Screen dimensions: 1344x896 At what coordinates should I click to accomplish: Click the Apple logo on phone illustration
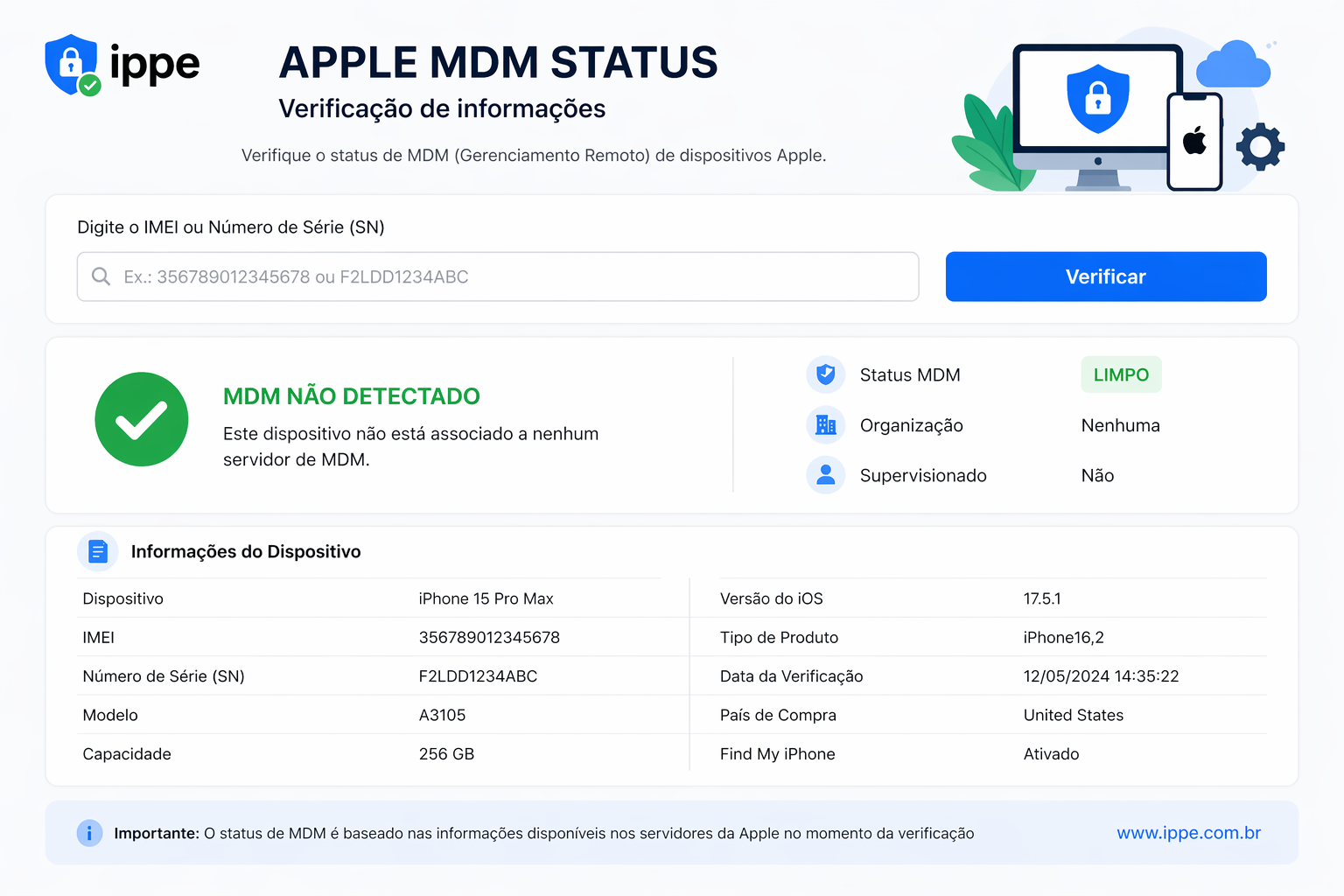point(1195,140)
